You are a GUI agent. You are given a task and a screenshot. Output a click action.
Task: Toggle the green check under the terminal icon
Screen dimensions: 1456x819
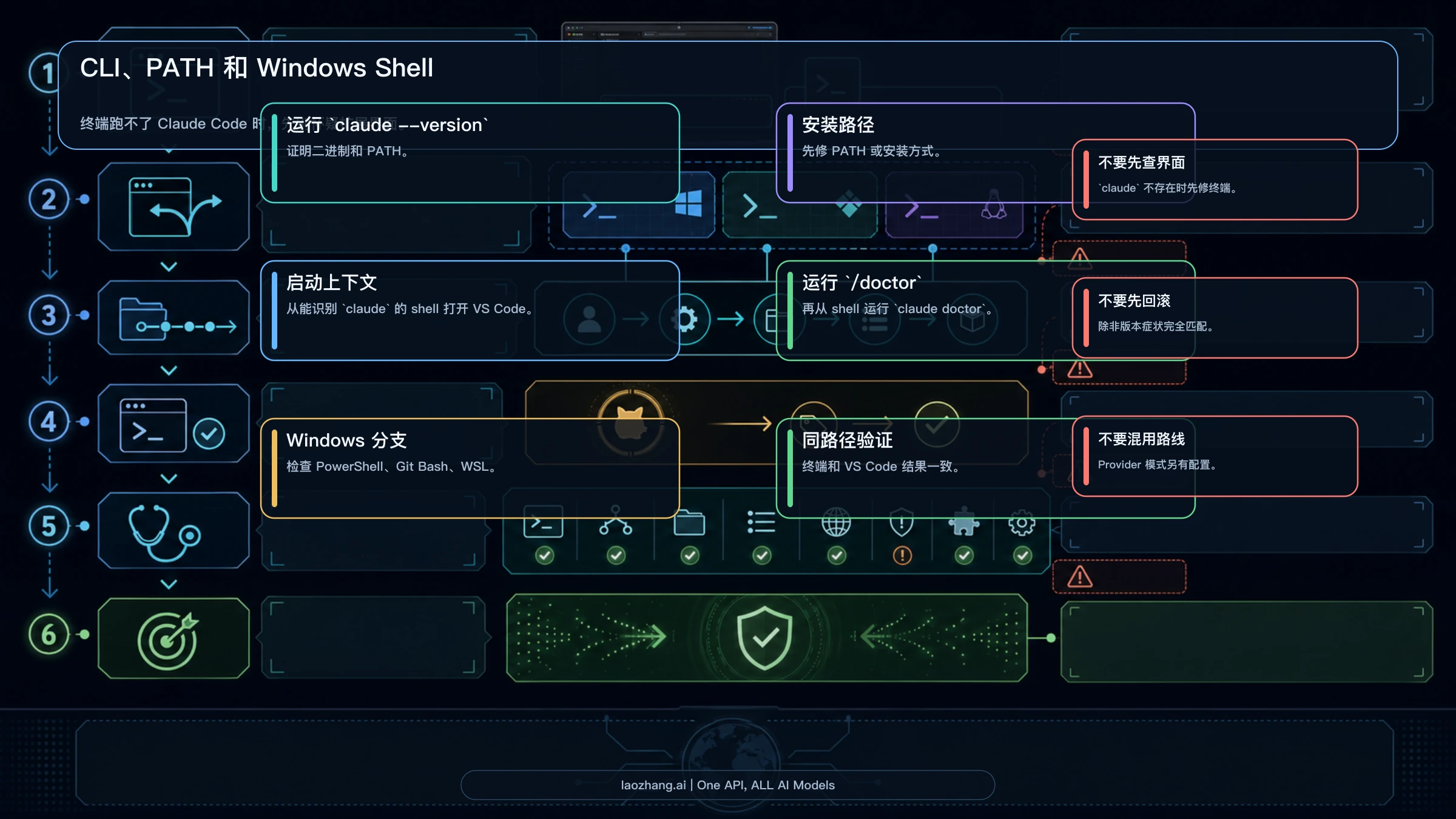[x=545, y=555]
